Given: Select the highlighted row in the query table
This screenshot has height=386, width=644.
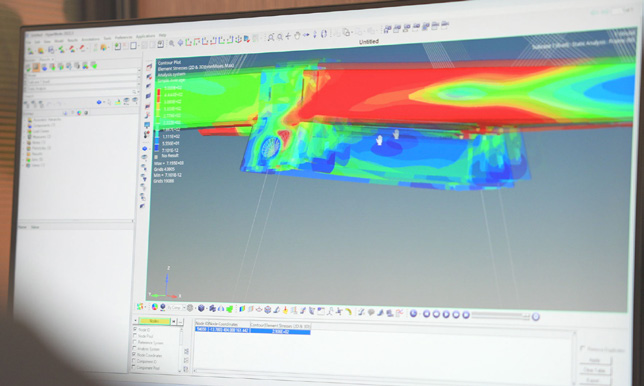Looking at the screenshot, I should [x=253, y=330].
